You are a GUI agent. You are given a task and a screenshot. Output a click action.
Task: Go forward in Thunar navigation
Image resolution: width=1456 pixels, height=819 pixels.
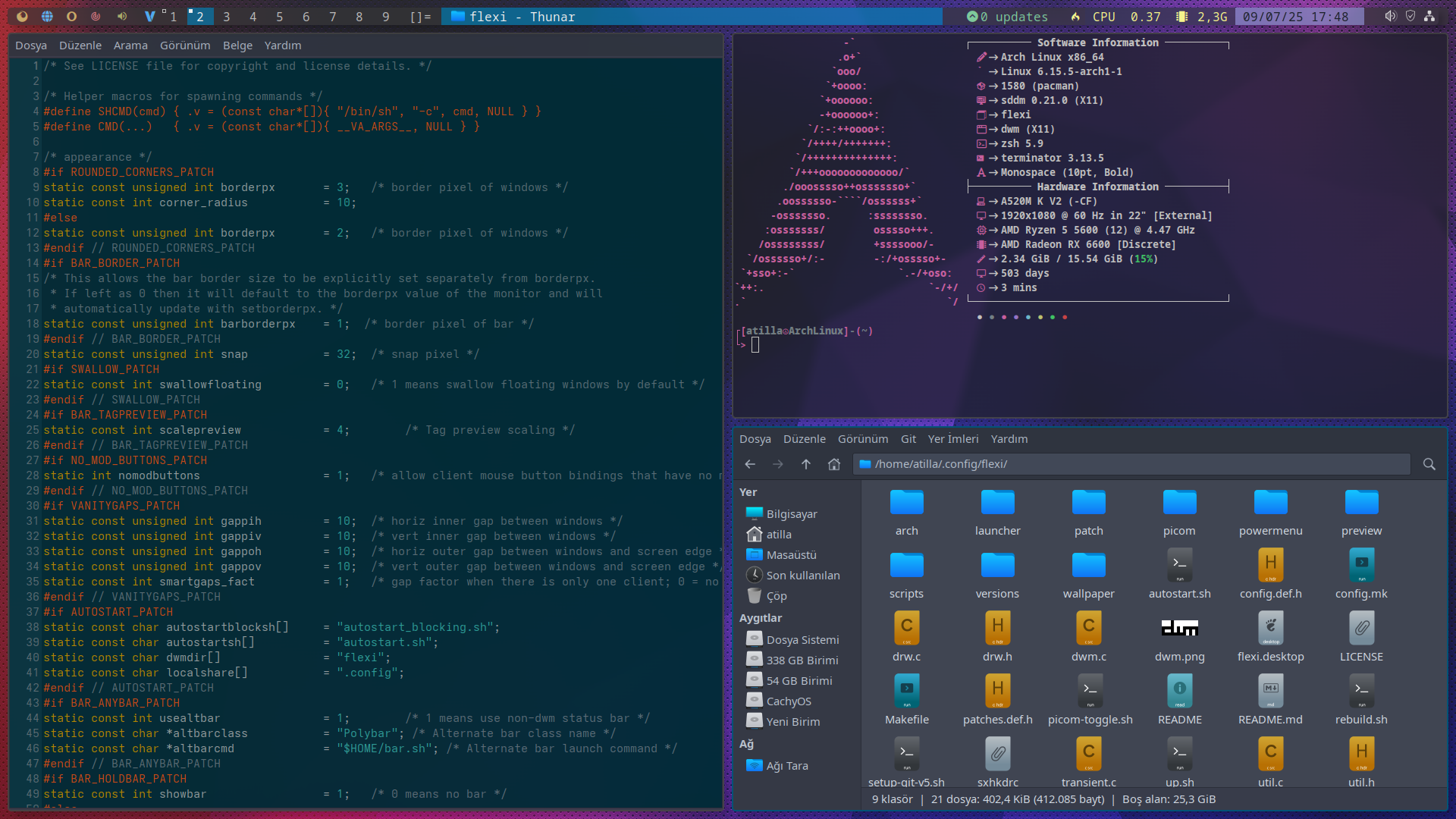[778, 464]
